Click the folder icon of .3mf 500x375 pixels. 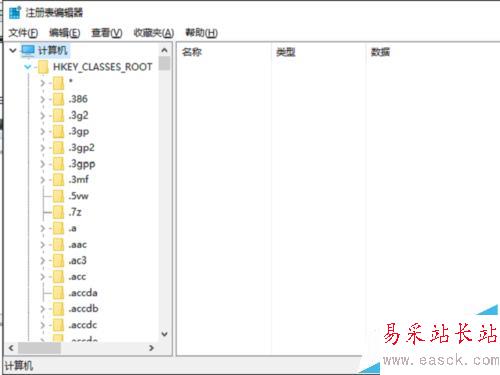(x=59, y=180)
